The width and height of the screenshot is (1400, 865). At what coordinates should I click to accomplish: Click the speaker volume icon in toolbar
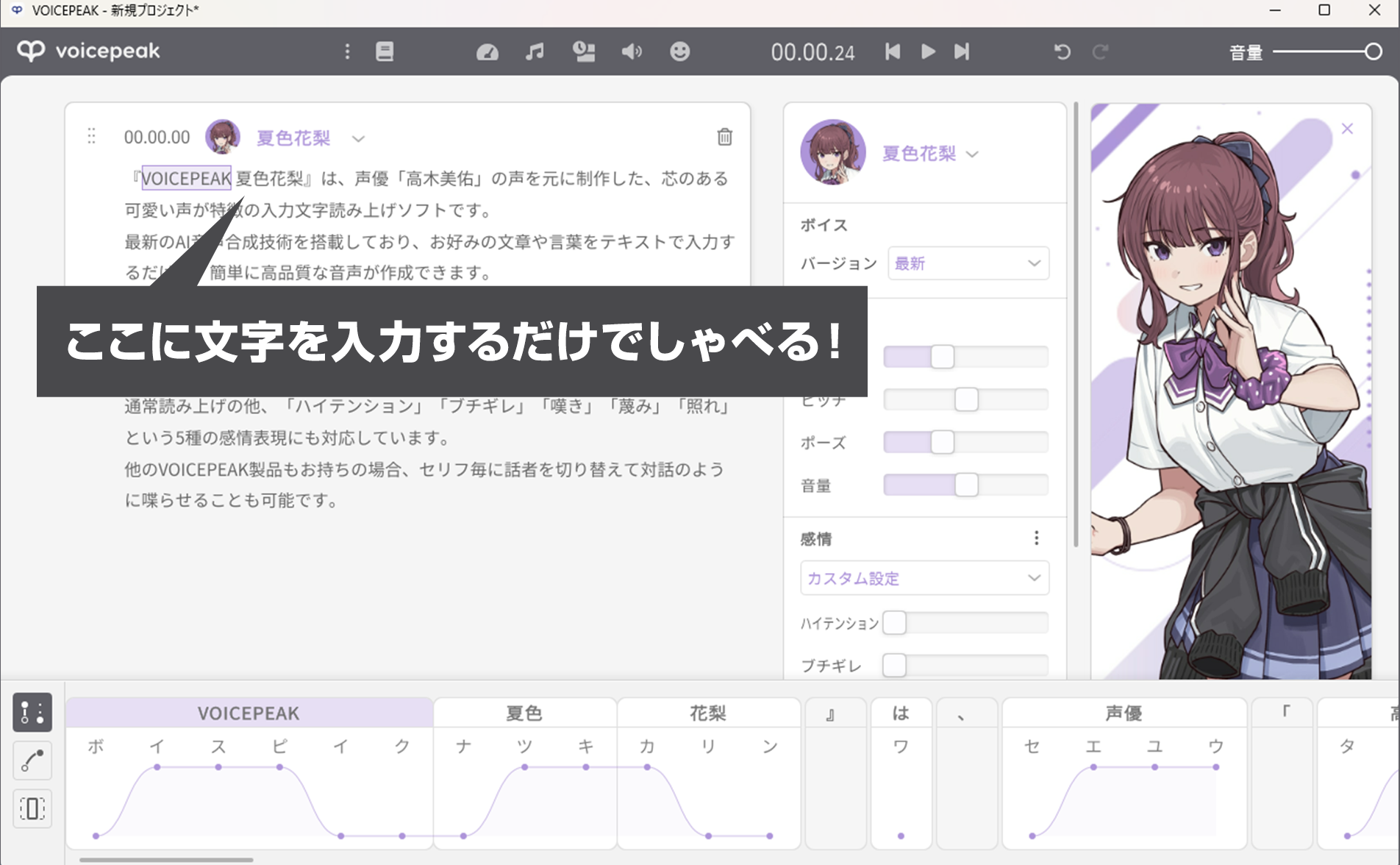632,51
